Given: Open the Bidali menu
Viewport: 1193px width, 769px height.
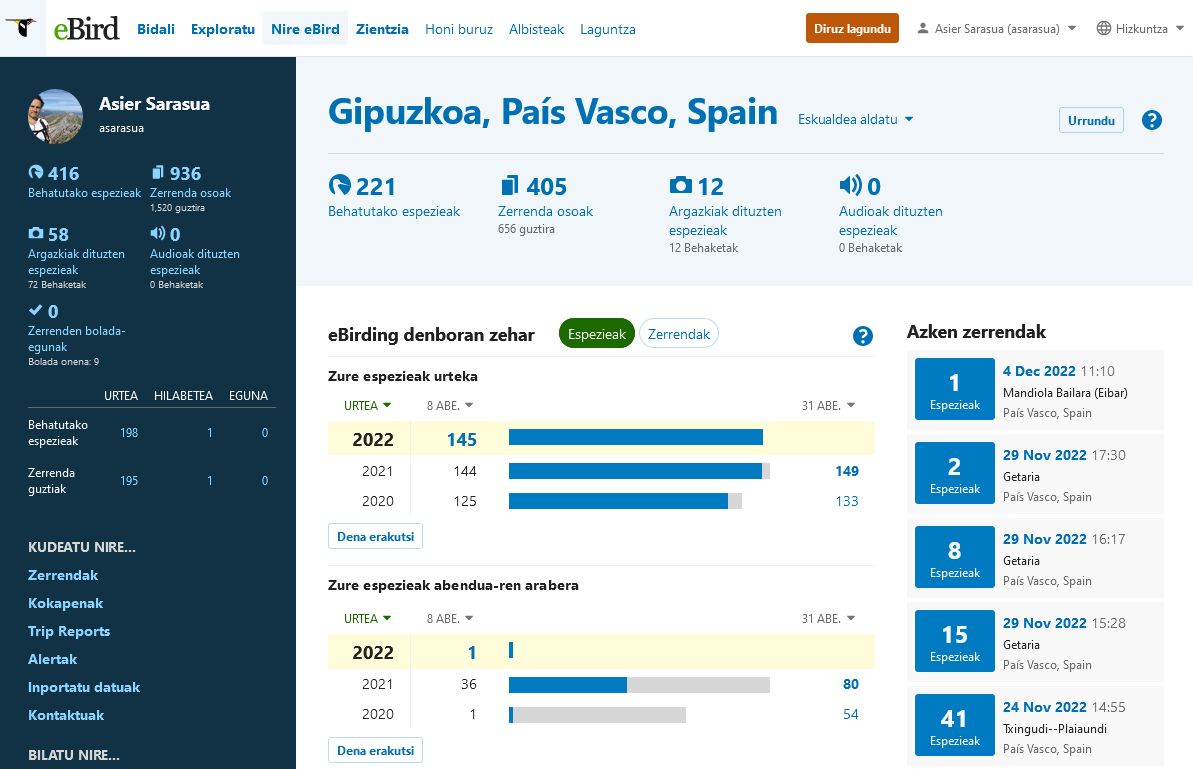Looking at the screenshot, I should (156, 29).
